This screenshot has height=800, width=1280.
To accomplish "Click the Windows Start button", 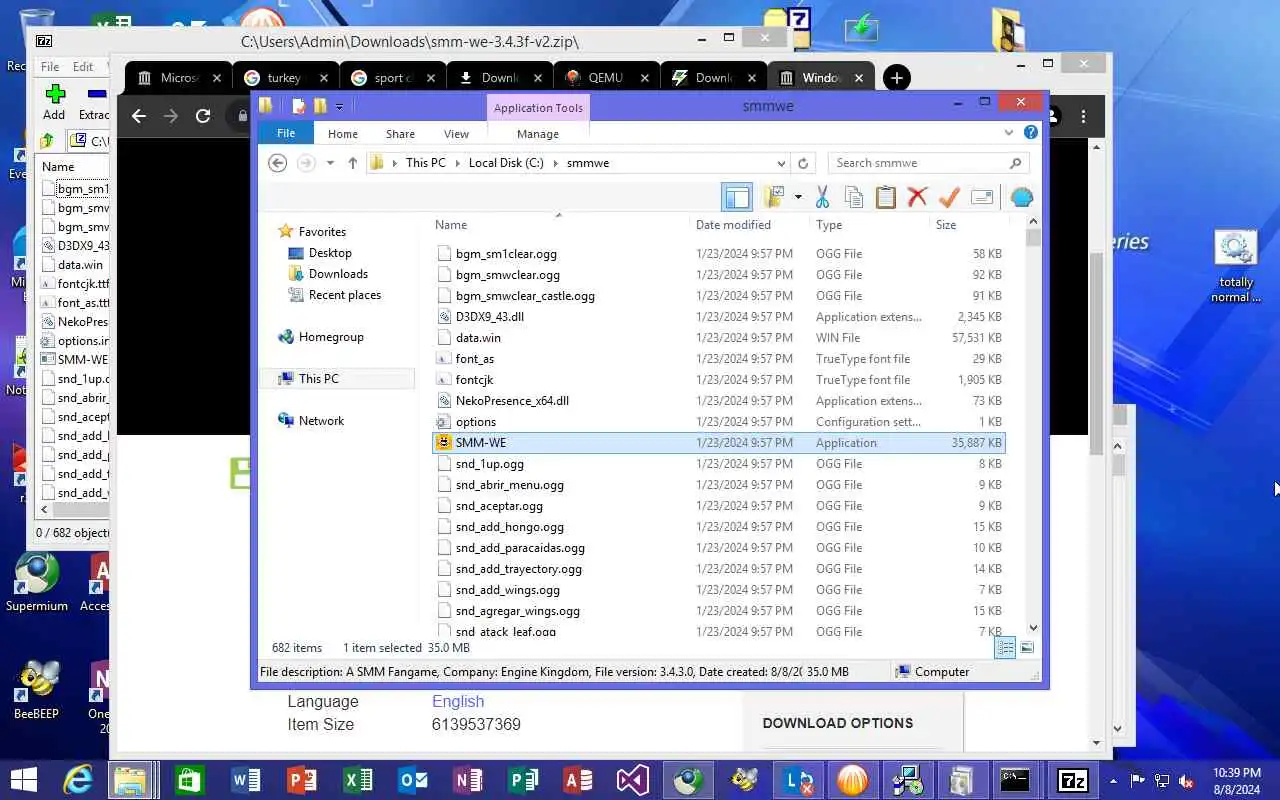I will pos(23,780).
